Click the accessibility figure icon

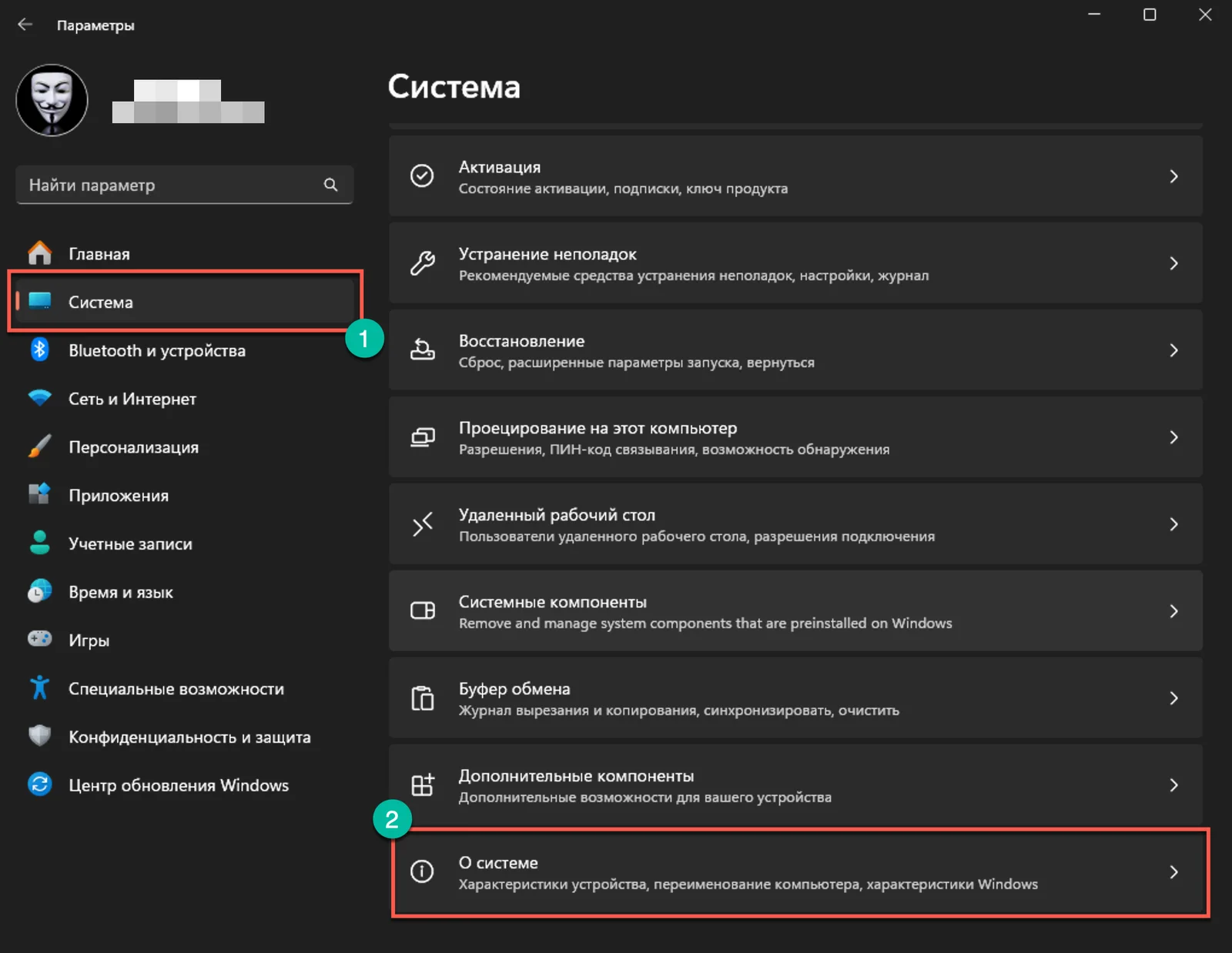(39, 687)
